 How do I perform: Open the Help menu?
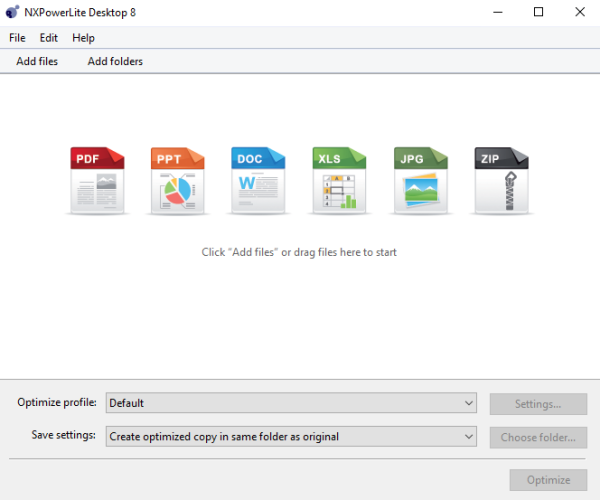click(x=83, y=38)
